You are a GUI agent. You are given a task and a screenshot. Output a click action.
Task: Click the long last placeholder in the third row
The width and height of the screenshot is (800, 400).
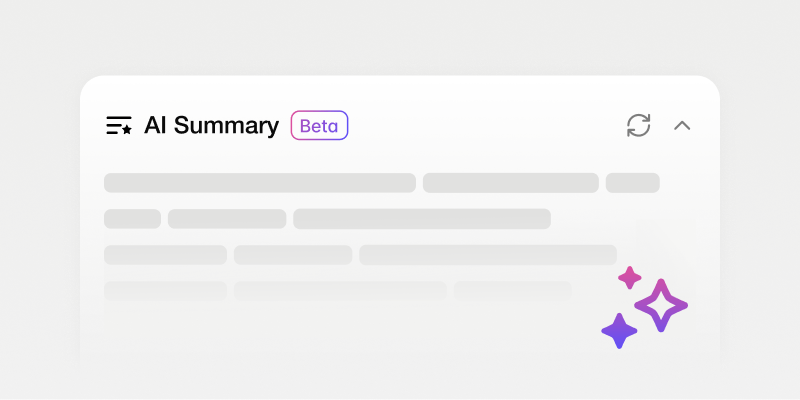click(487, 255)
